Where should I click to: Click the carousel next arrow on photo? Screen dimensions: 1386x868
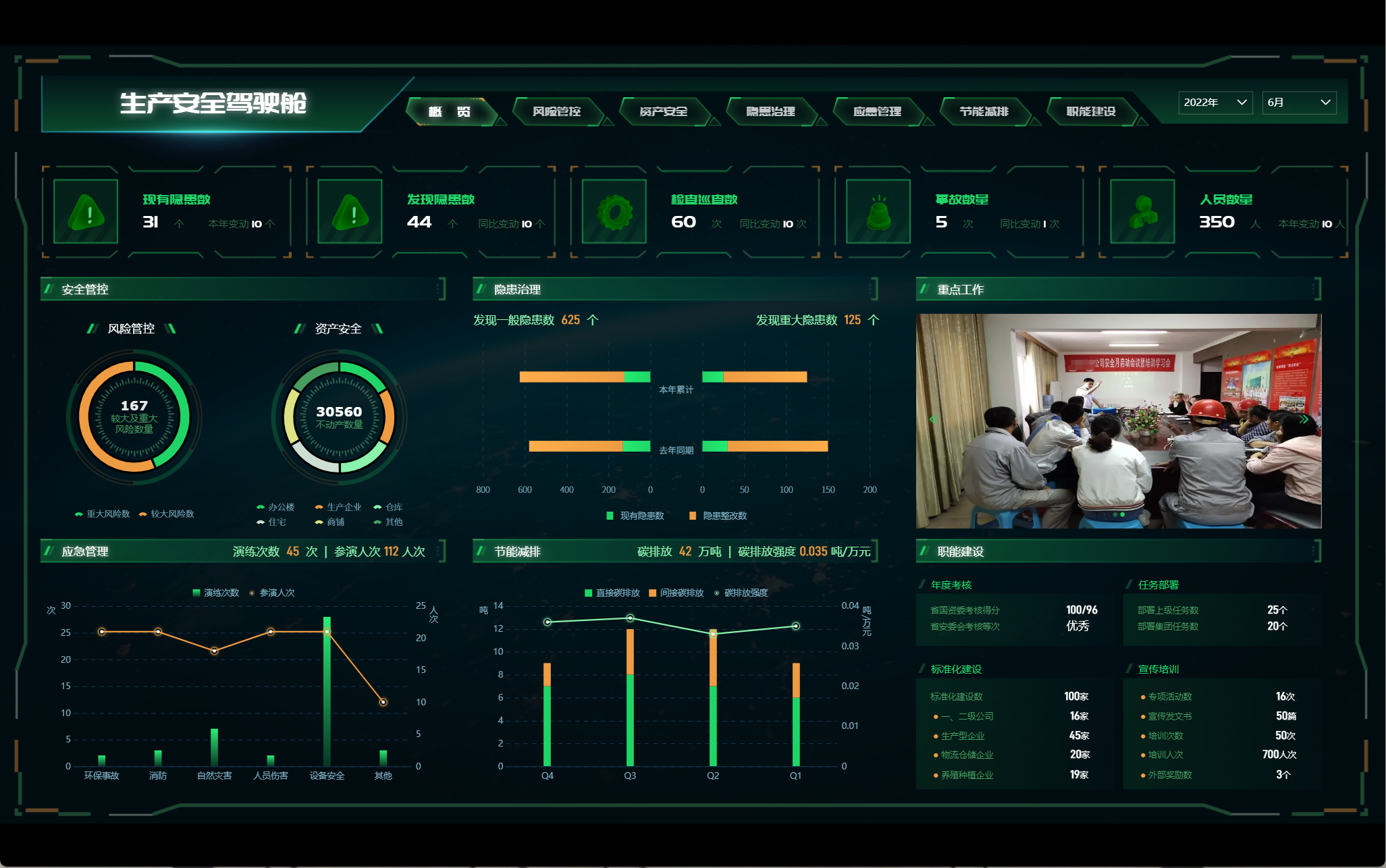pos(1304,420)
